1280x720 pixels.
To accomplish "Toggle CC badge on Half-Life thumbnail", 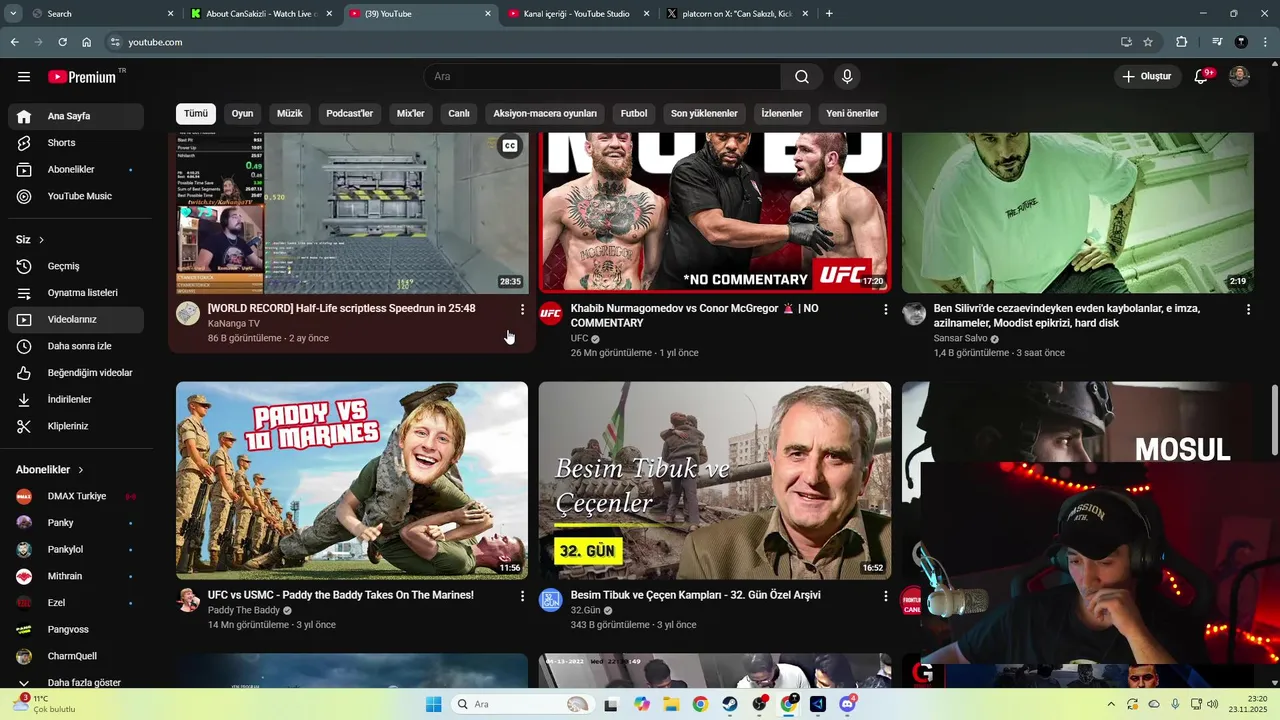I will point(510,146).
